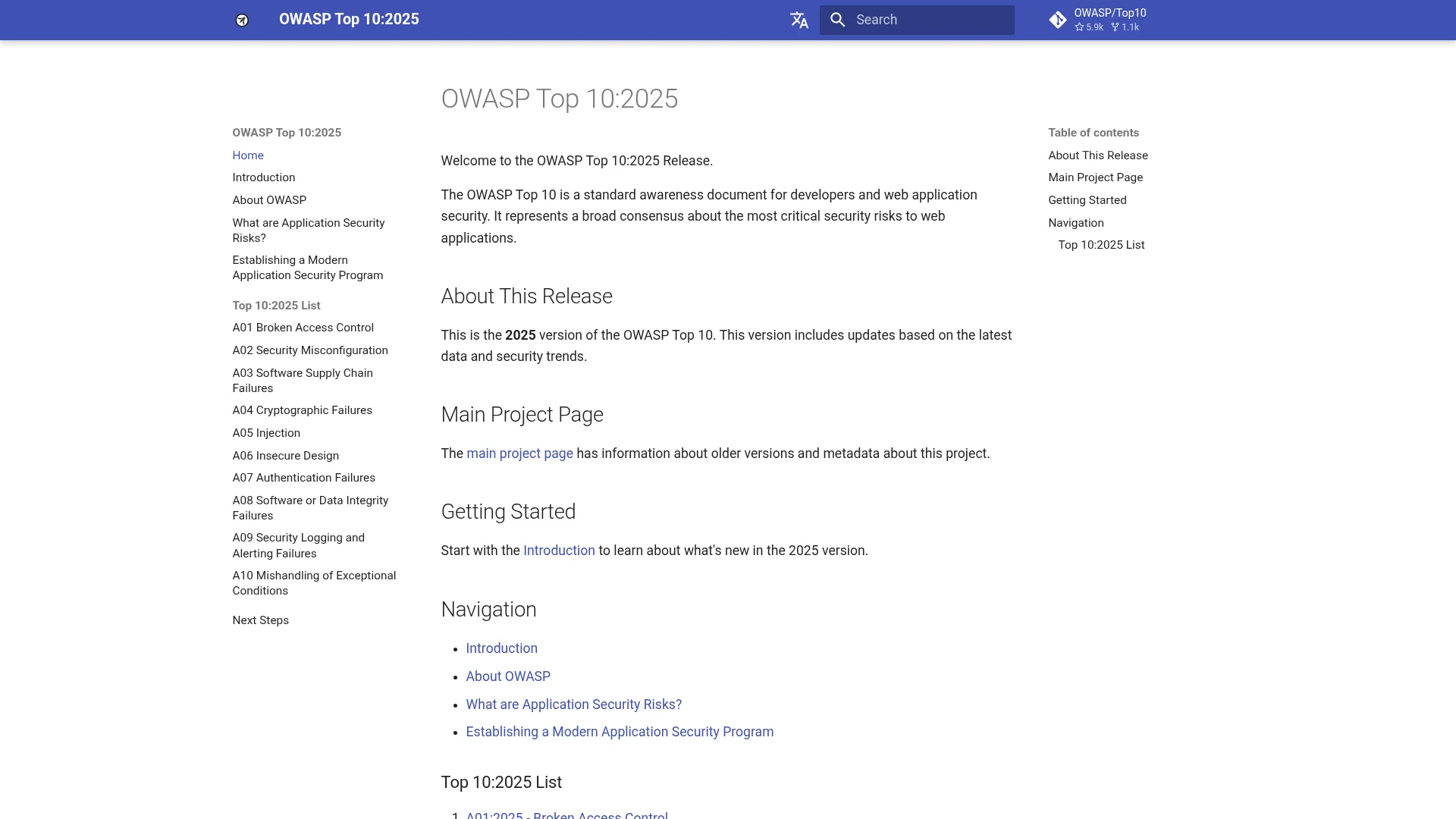
Task: Open About OWASP in the left sidebar
Action: pos(269,200)
